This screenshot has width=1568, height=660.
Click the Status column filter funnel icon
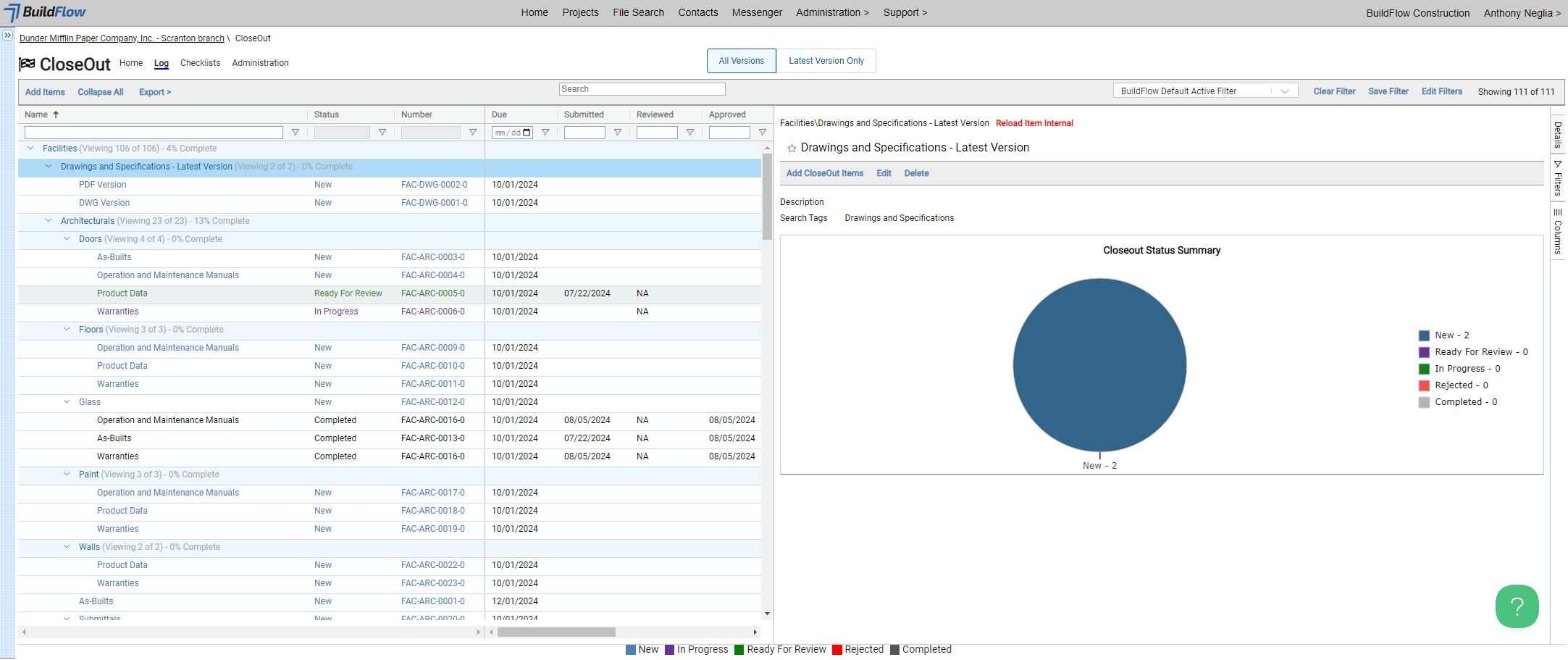(x=382, y=133)
